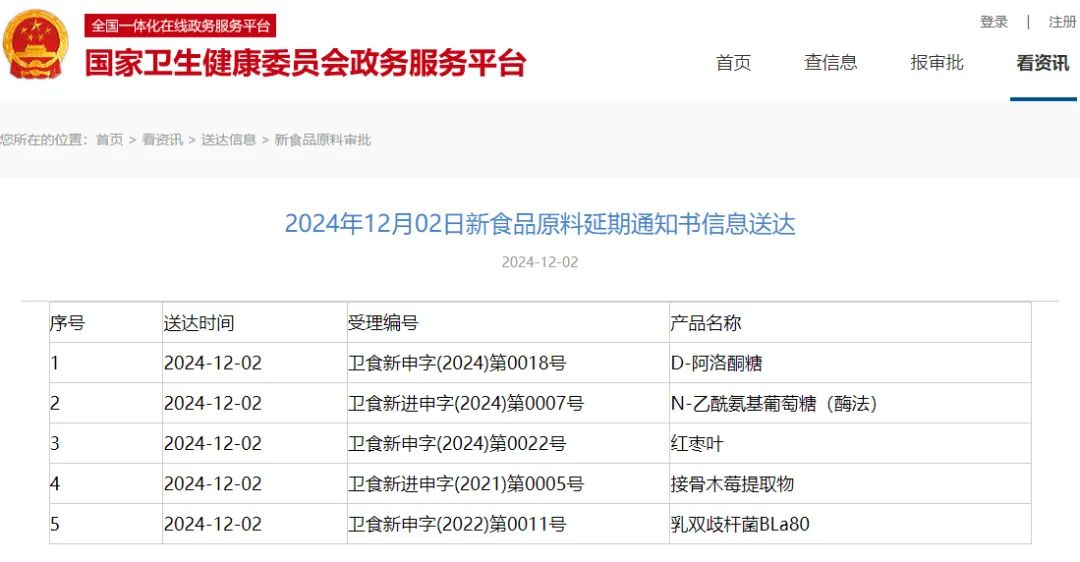The image size is (1080, 562).
Task: Click serial number 1 in the D-阿洛酮糖 row
Action: pos(54,363)
